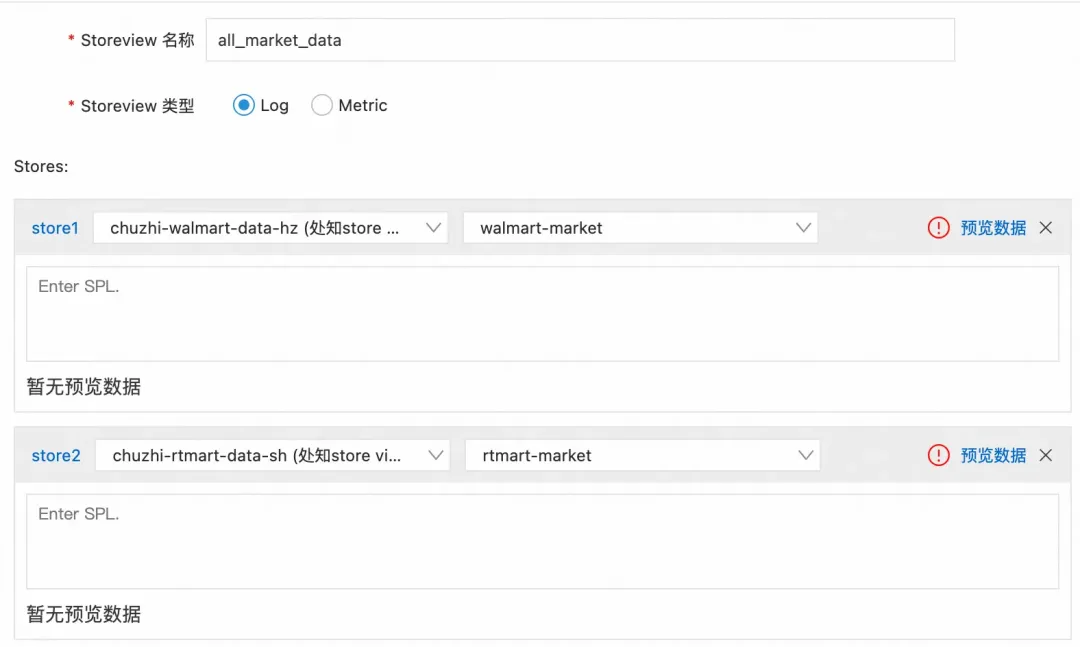
Task: Click the store2 label
Action: 56,455
